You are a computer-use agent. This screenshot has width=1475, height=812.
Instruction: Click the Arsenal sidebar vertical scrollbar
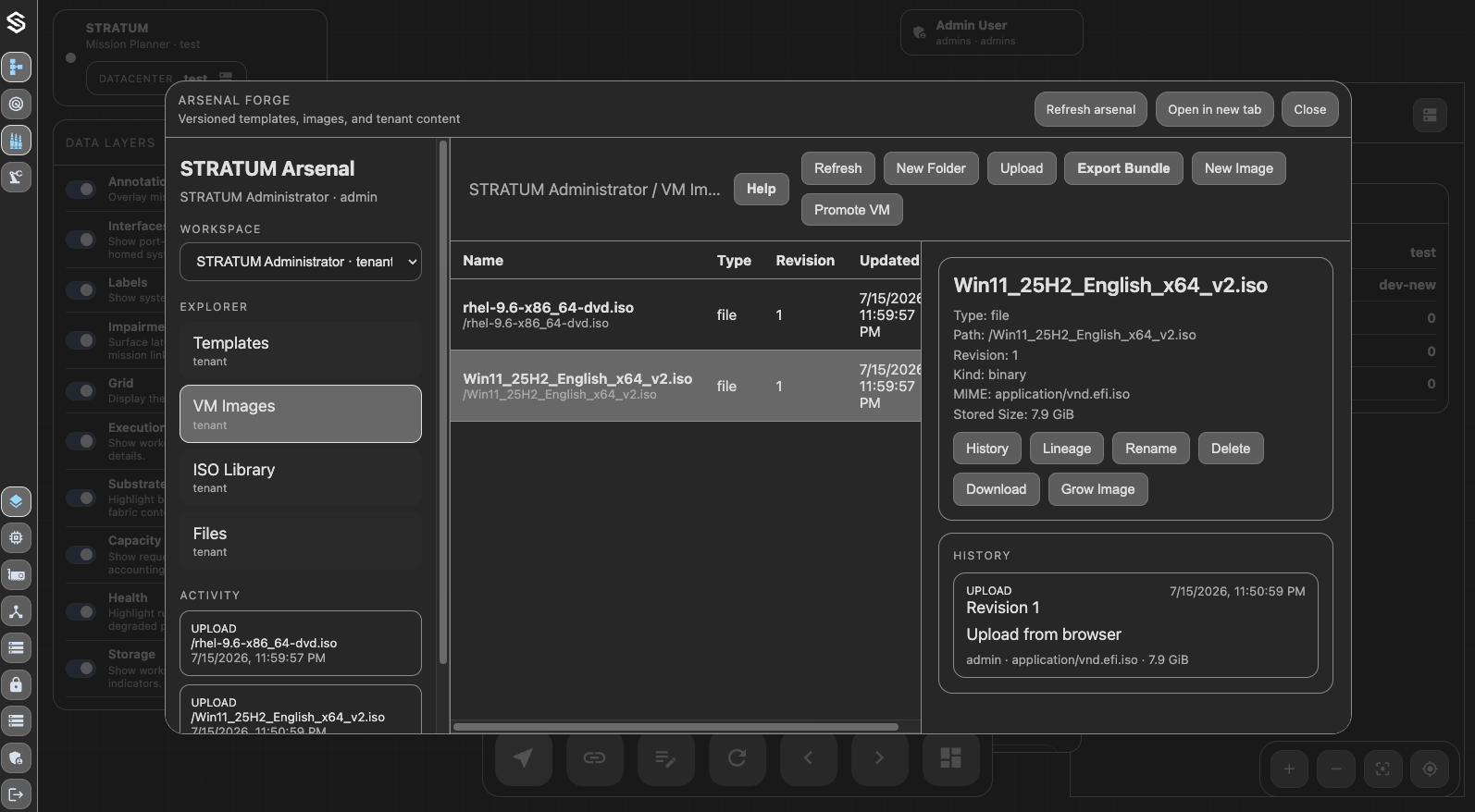(443, 402)
